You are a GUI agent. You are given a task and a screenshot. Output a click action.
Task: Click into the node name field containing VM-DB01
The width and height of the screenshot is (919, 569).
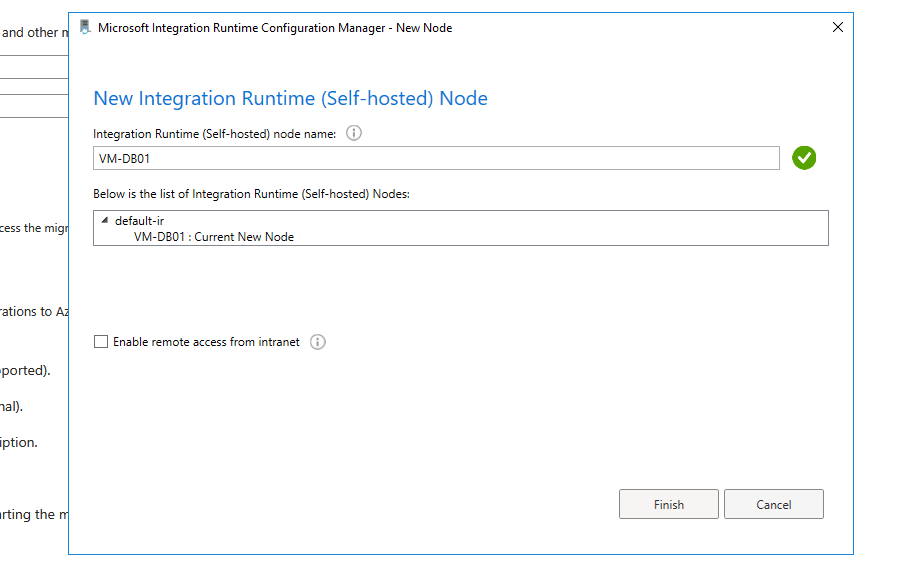click(x=435, y=158)
